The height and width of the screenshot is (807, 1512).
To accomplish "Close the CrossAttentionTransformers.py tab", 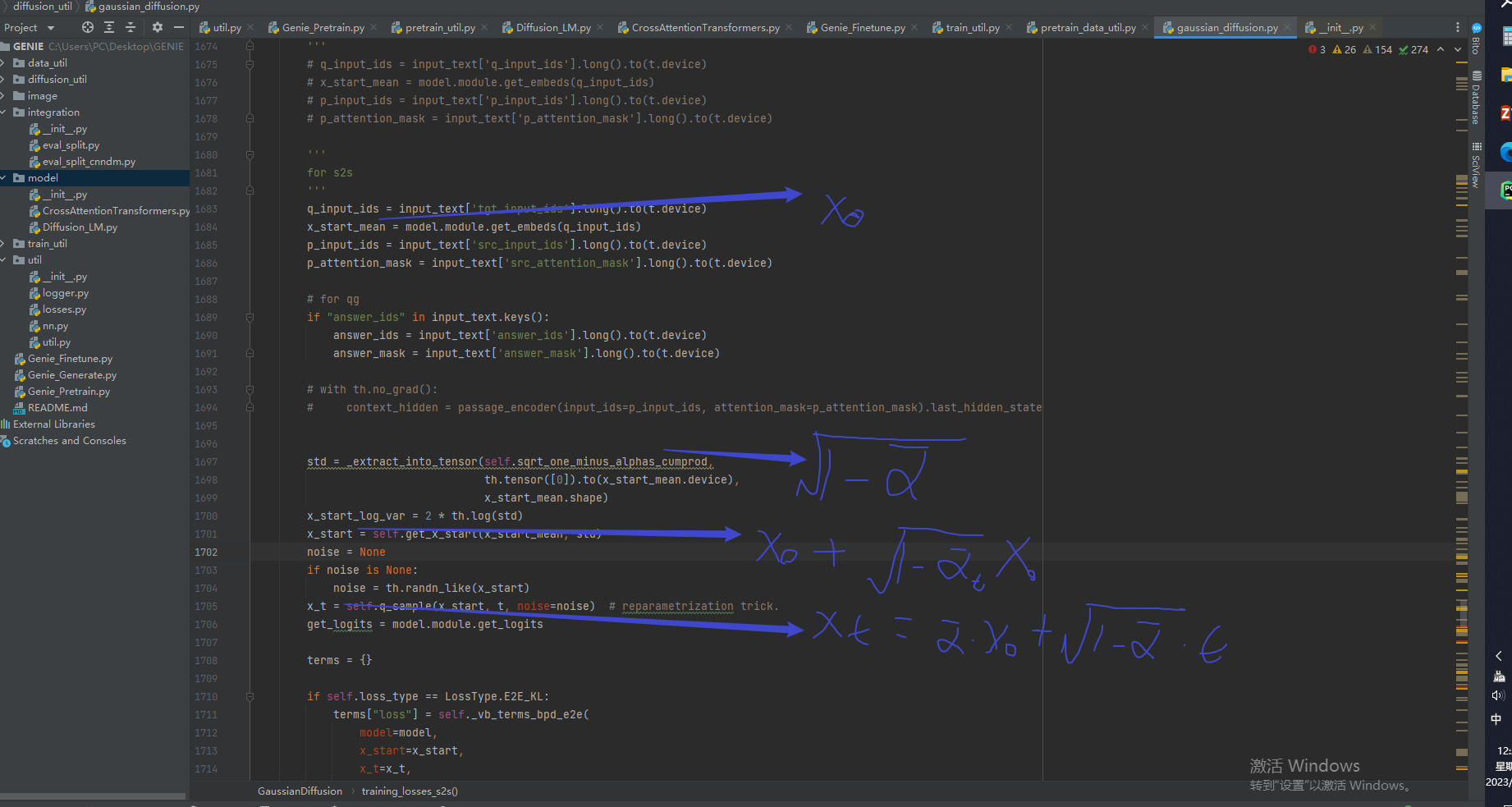I will (789, 27).
